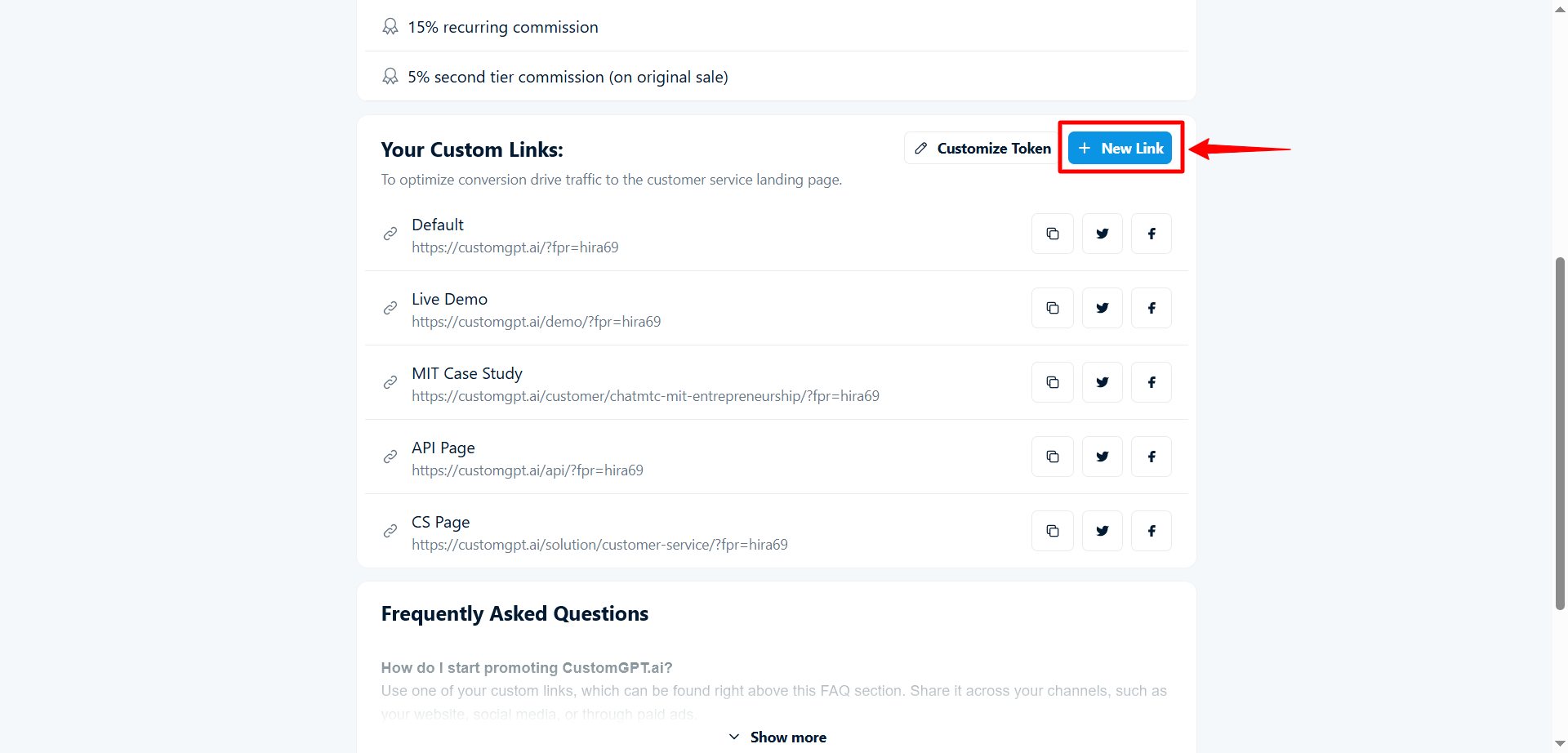Click the page vertical scrollbar thumb

tap(1560, 434)
